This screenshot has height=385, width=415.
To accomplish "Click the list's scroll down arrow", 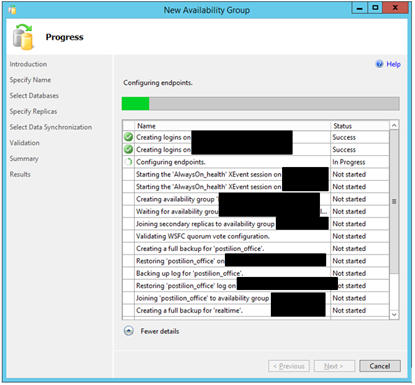I will coord(394,314).
